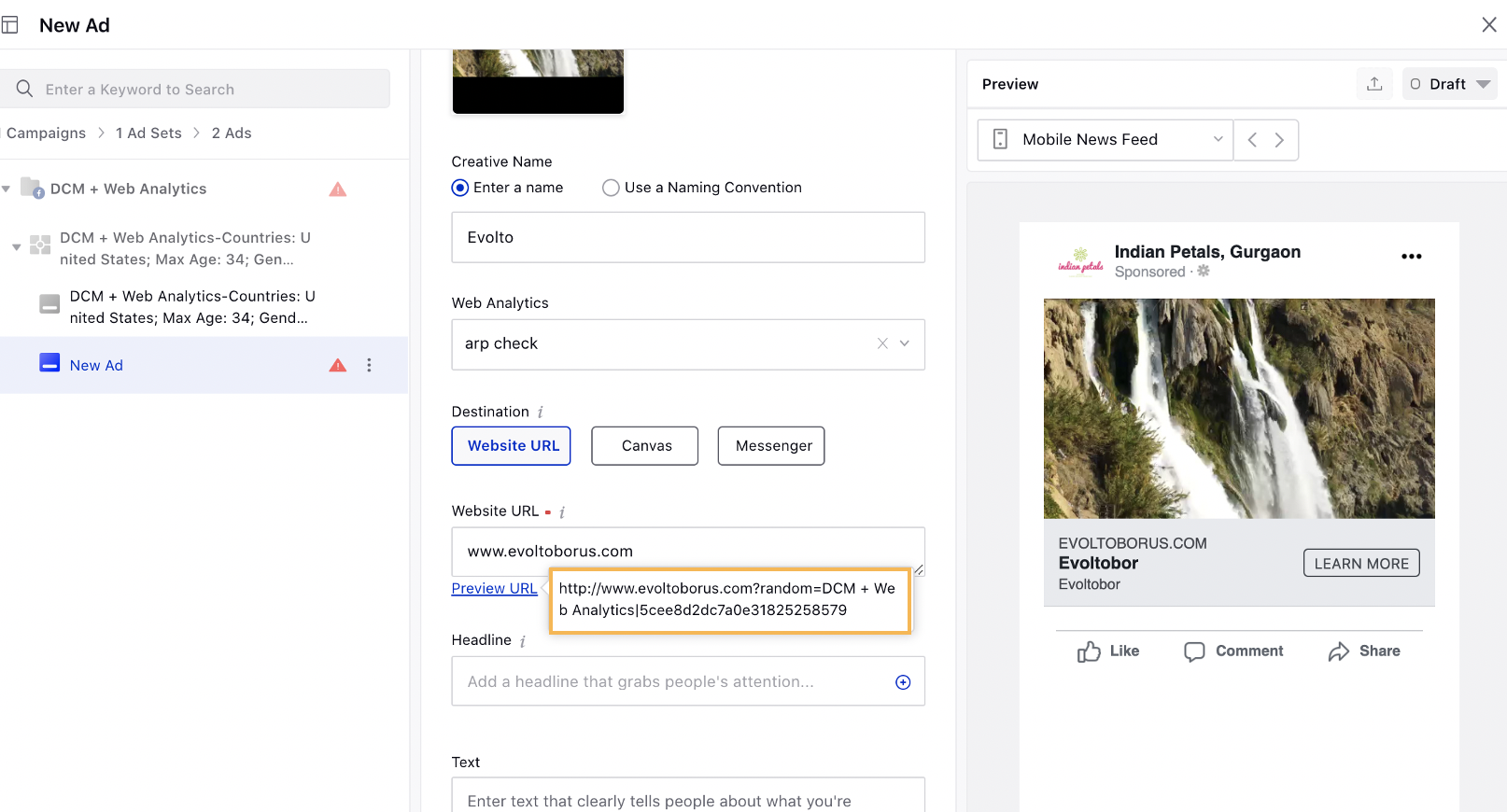Open the New Ad three-dot menu
The width and height of the screenshot is (1507, 812).
coord(370,365)
